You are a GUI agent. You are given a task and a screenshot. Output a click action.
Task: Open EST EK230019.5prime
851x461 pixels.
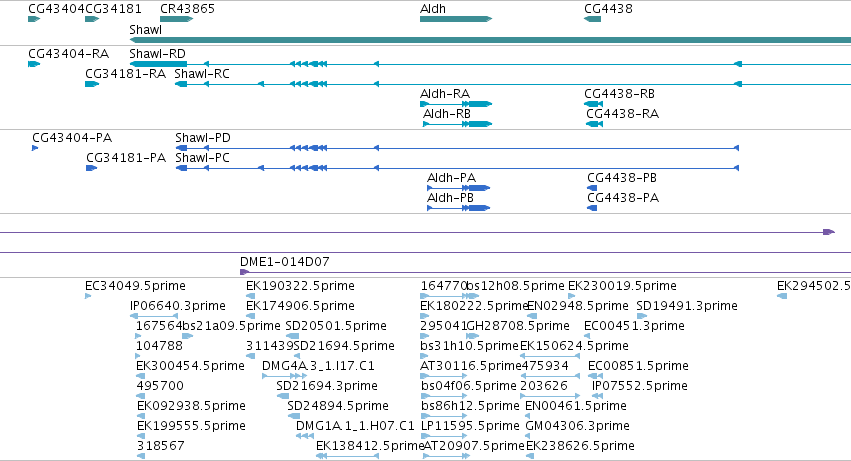click(x=622, y=286)
